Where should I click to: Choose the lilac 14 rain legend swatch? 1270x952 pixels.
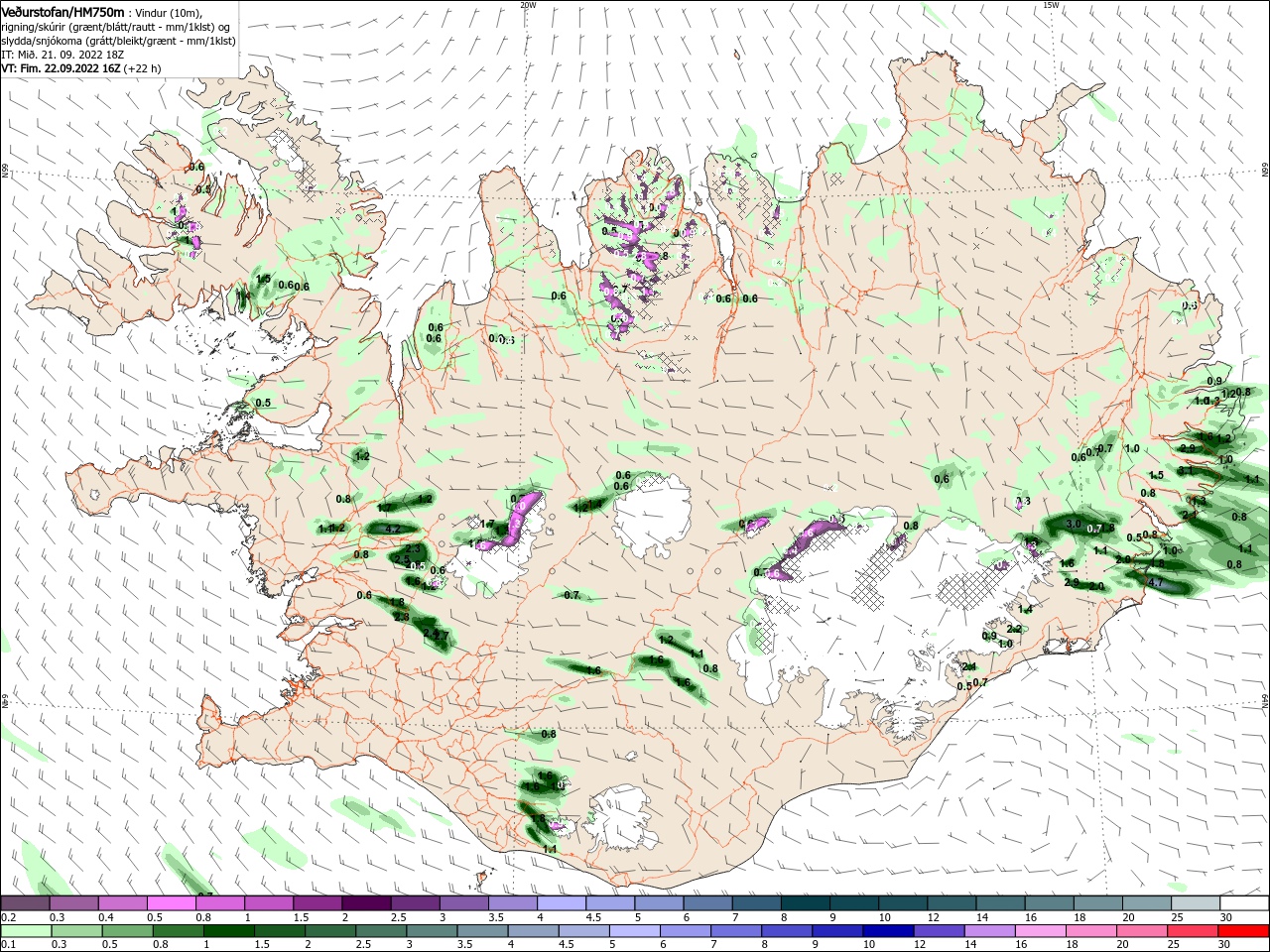pyautogui.click(x=989, y=931)
